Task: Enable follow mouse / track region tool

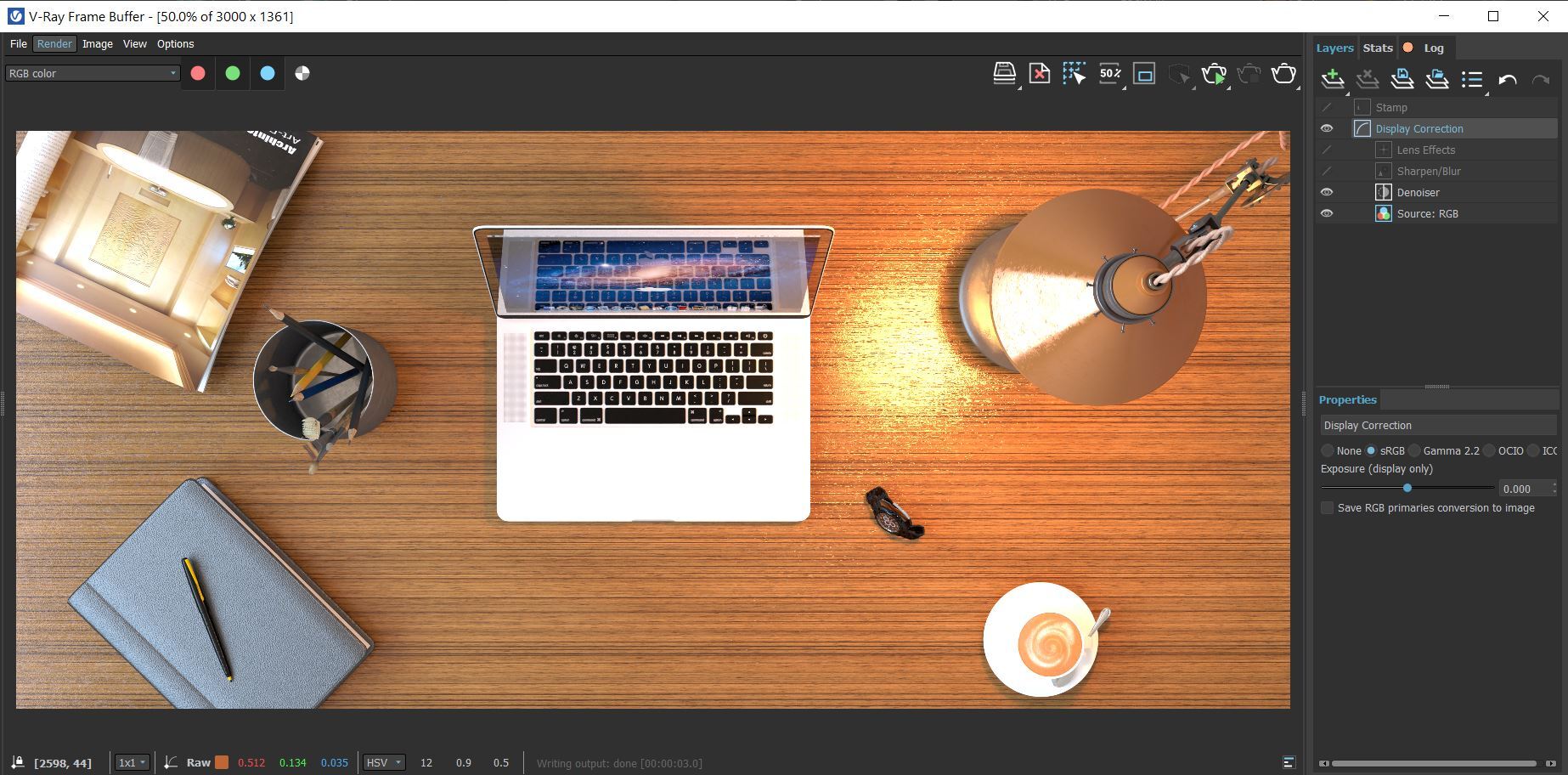Action: [1074, 74]
